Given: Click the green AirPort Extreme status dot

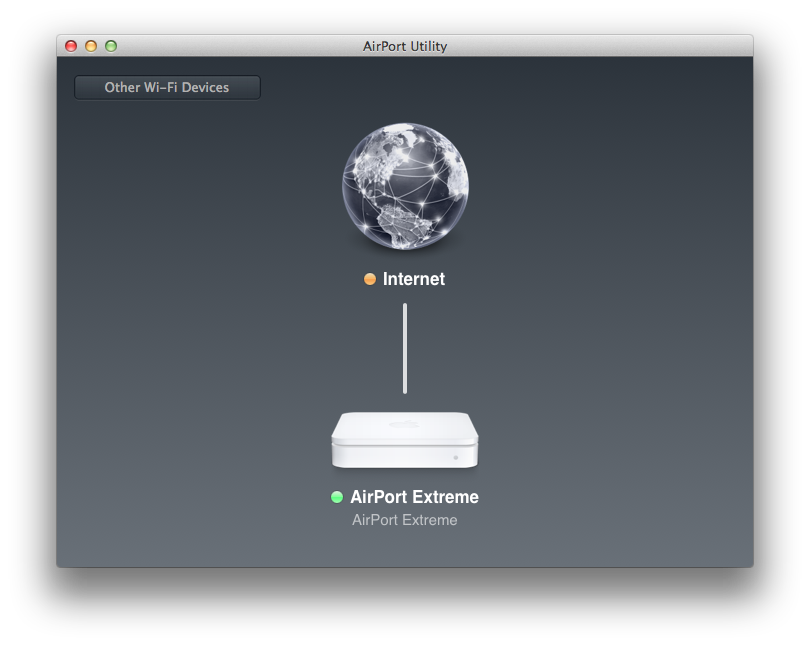Looking at the screenshot, I should coord(337,497).
